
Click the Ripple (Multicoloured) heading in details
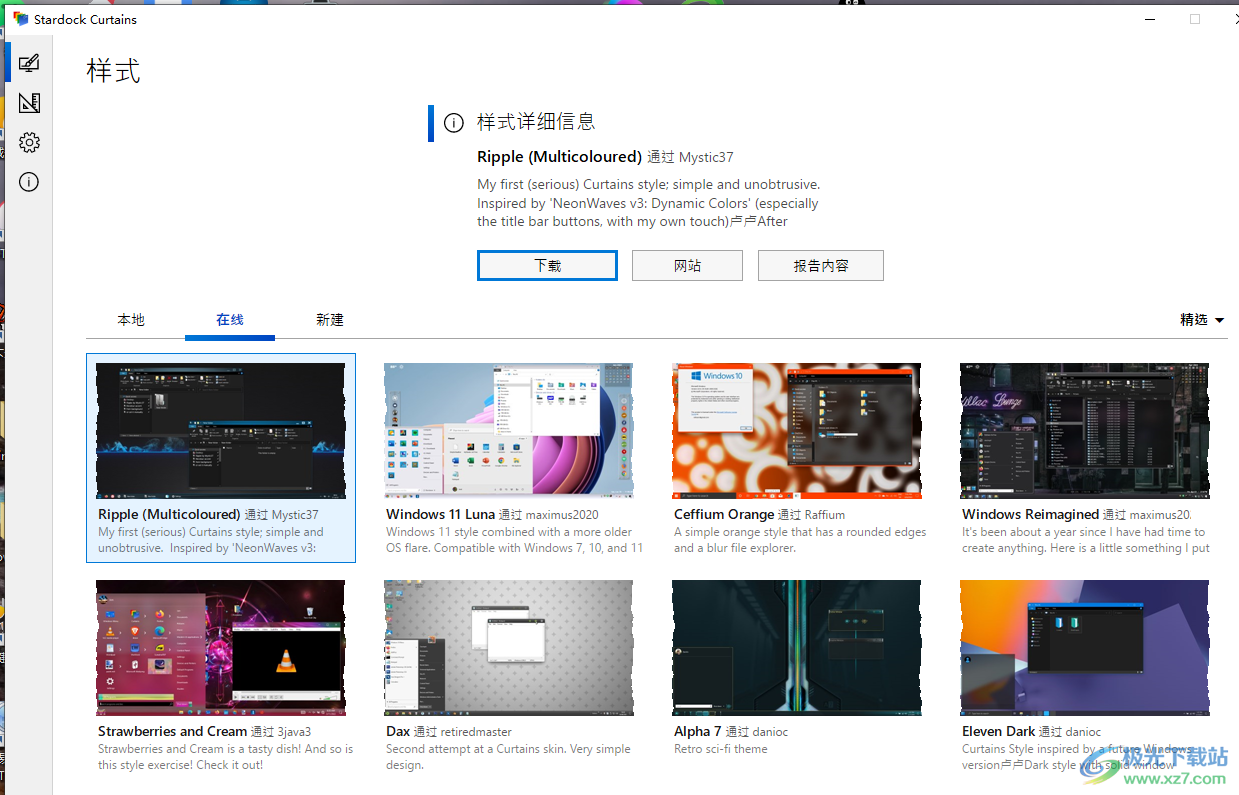[x=559, y=157]
